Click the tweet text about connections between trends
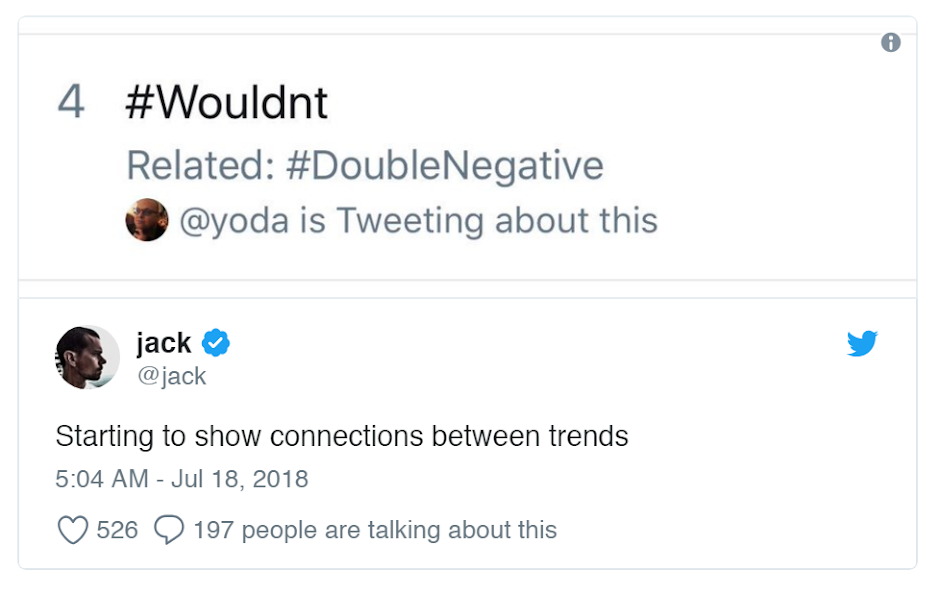The height and width of the screenshot is (596, 940). pos(342,437)
